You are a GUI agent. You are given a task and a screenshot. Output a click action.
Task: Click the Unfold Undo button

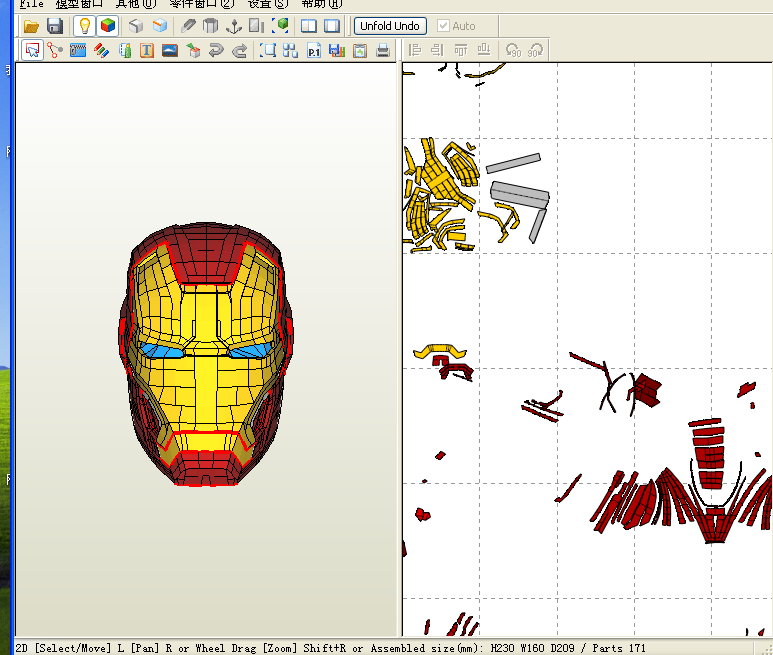(390, 26)
